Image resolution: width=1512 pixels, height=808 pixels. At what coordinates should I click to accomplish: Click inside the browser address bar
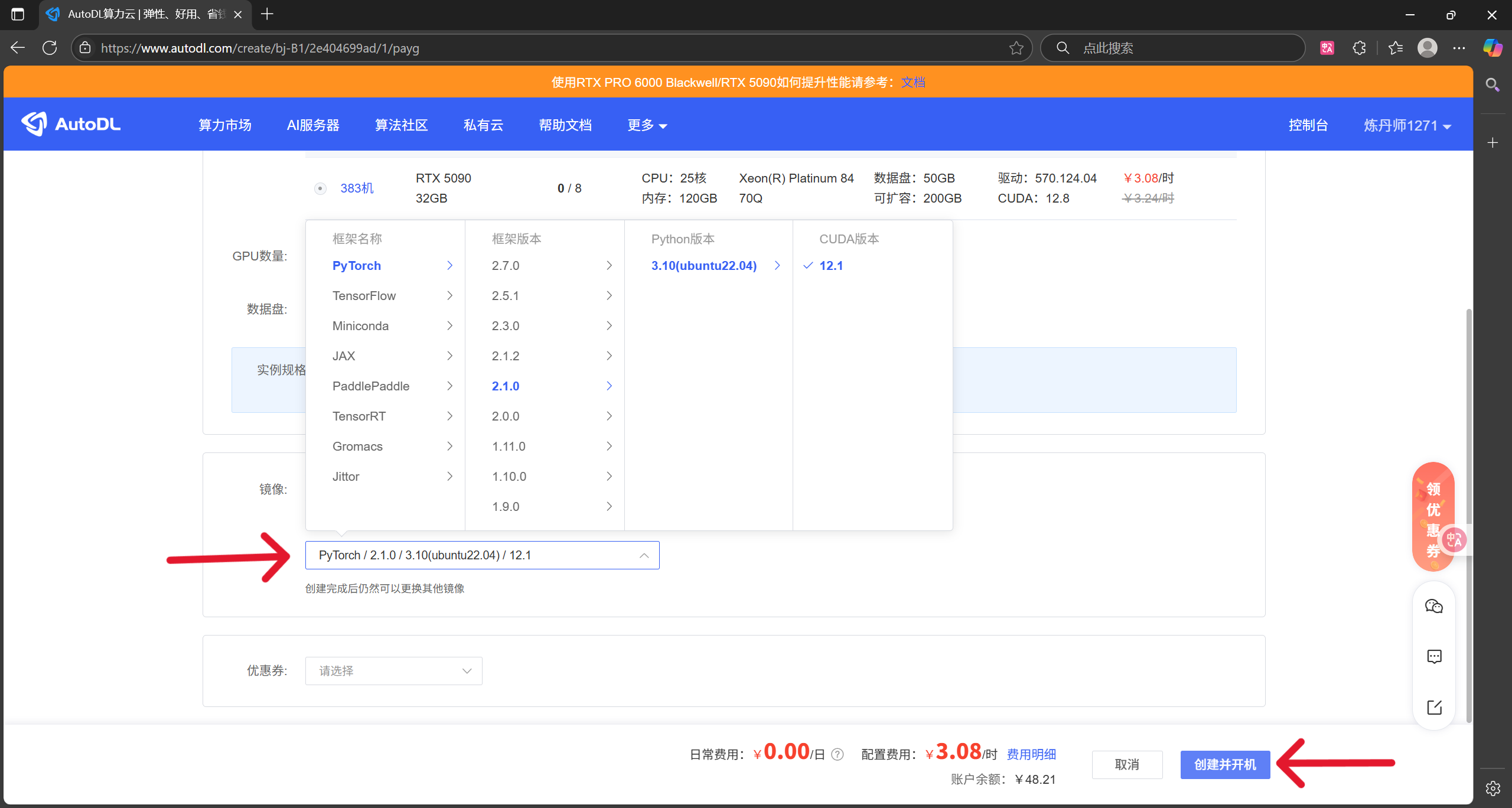pos(532,48)
